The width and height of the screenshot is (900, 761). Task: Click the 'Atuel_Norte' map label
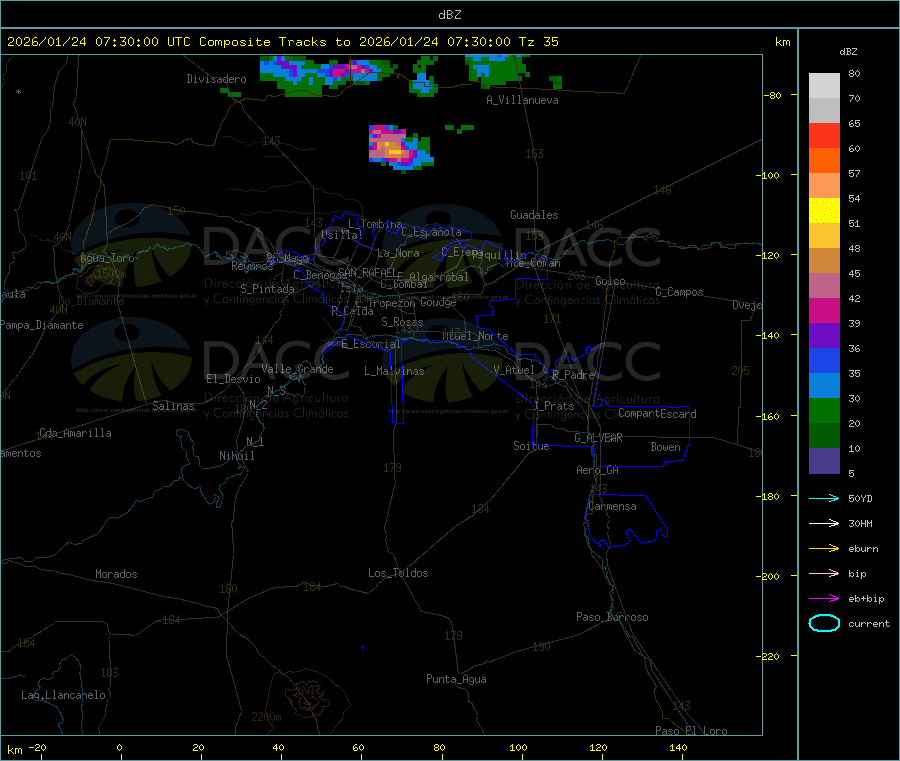[475, 336]
